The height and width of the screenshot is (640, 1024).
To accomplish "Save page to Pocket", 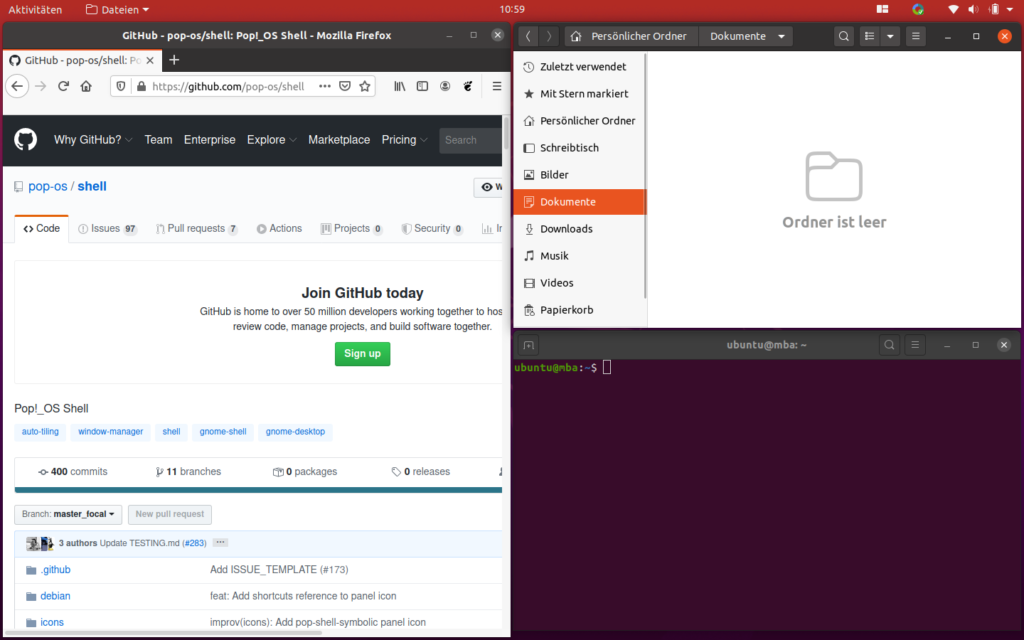I will tap(345, 86).
